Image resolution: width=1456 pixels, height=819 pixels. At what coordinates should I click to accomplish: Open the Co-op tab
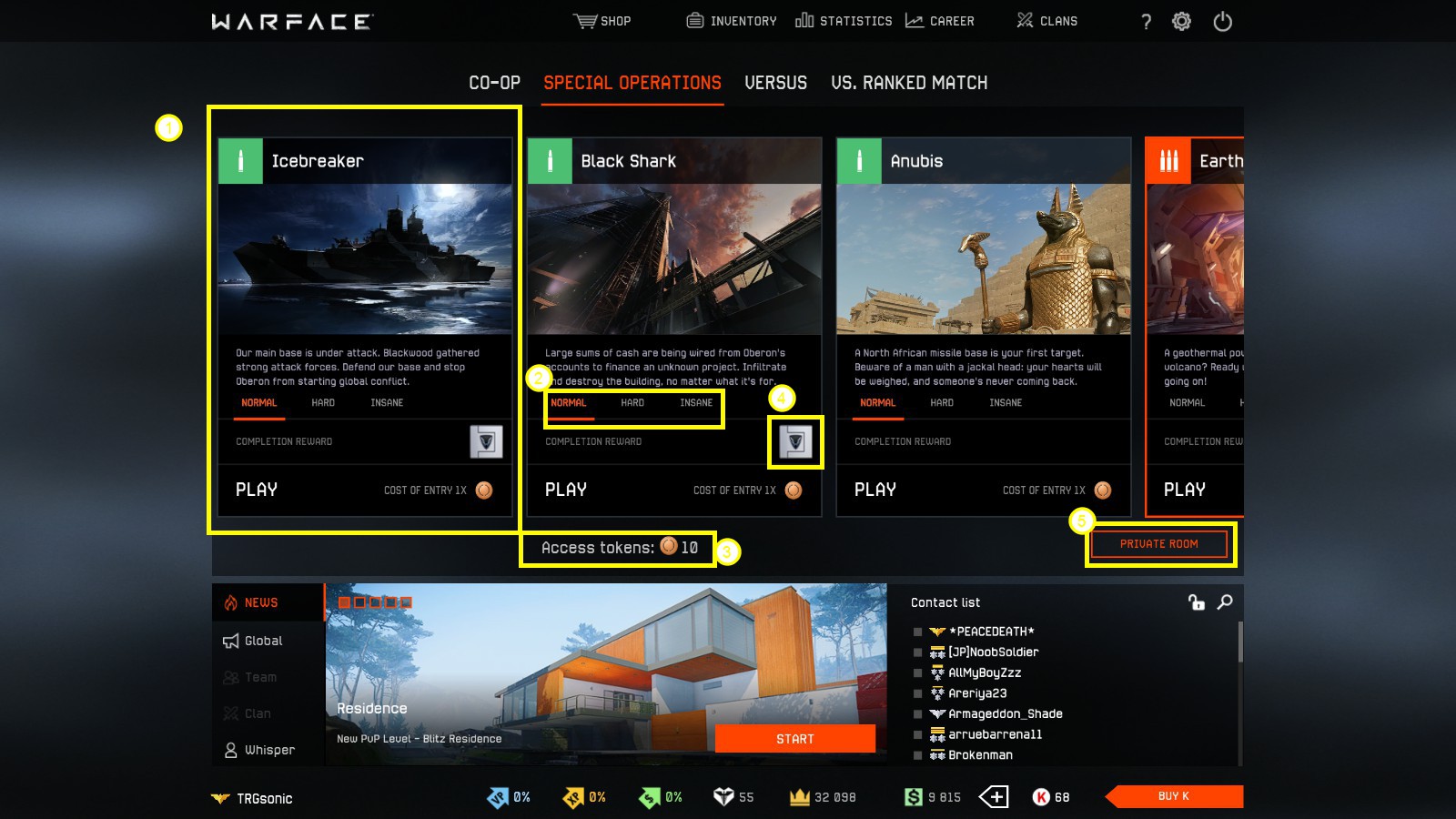pyautogui.click(x=494, y=83)
